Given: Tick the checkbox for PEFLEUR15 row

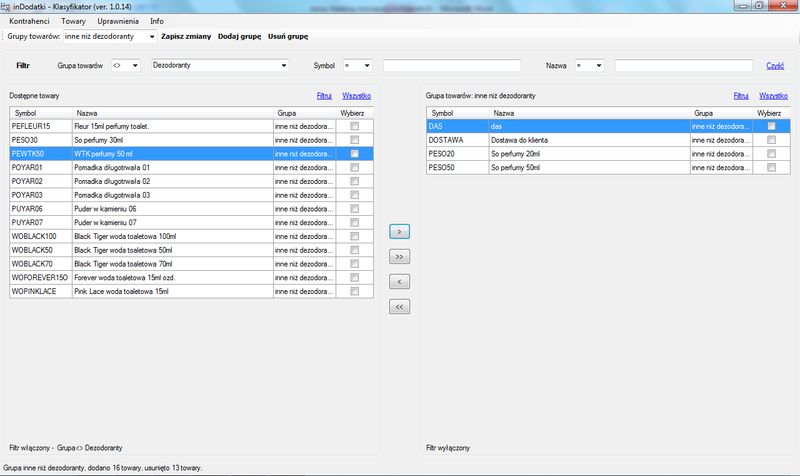Looking at the screenshot, I should (x=355, y=126).
